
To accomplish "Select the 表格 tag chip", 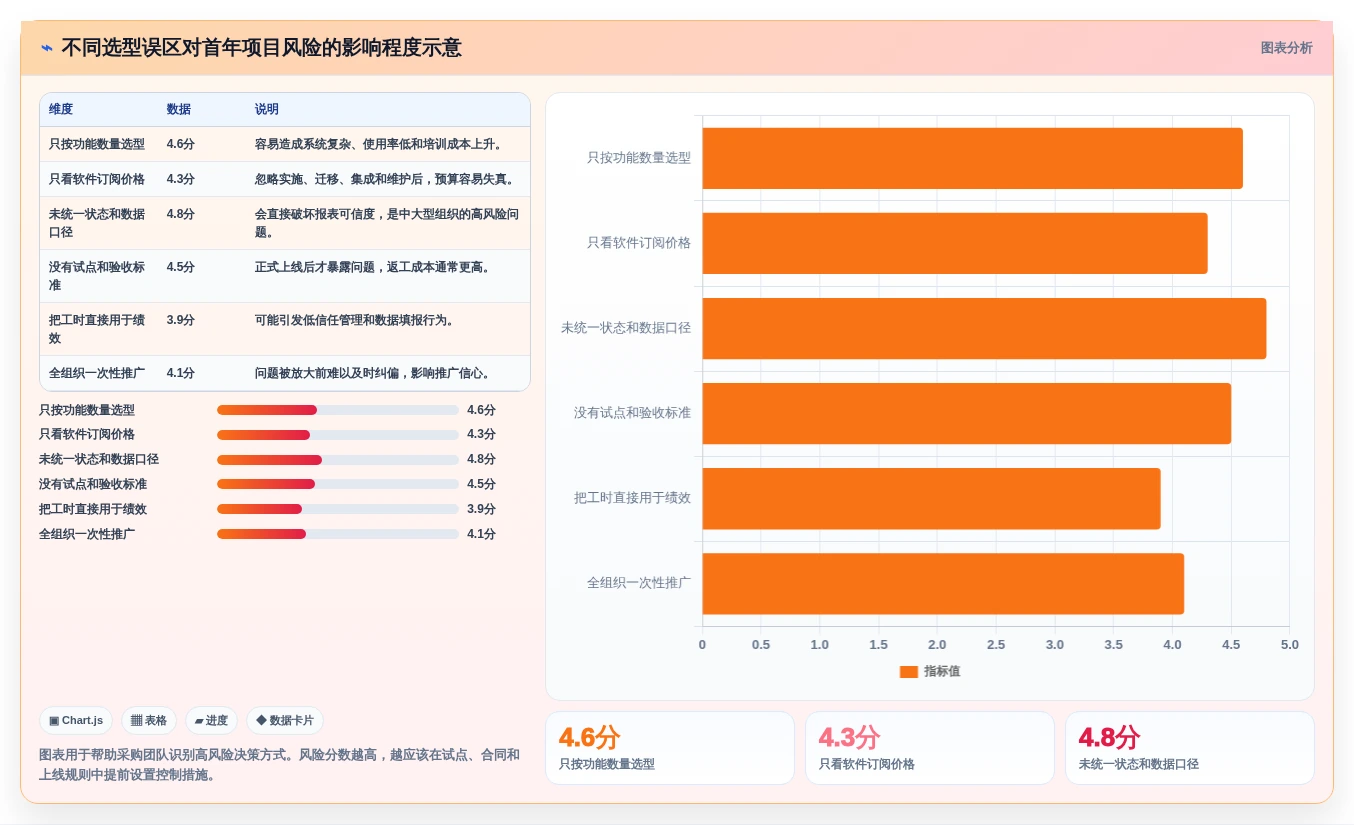I will [x=149, y=720].
